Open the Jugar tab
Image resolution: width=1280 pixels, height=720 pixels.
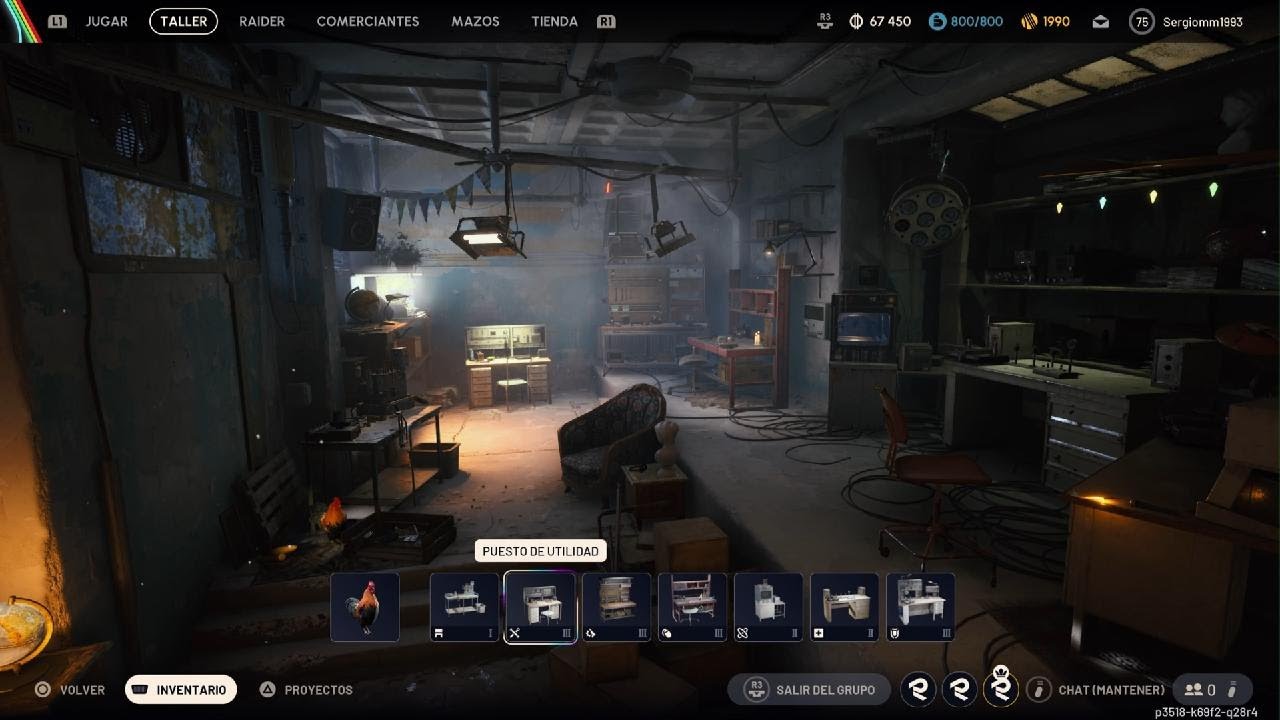[106, 21]
